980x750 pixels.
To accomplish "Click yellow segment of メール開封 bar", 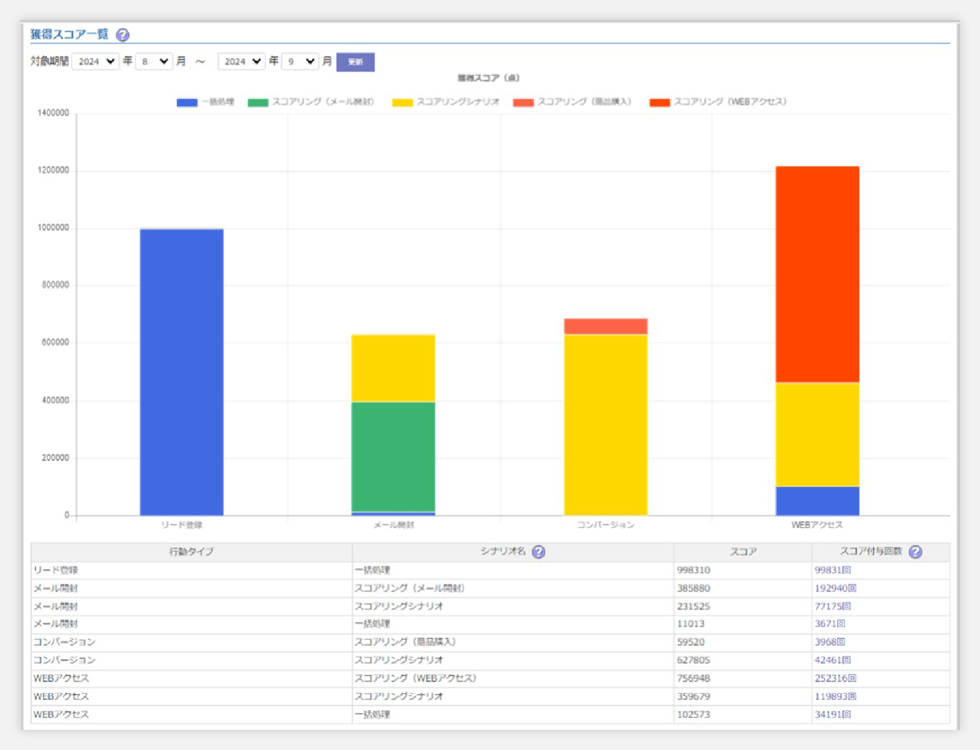I will click(x=393, y=369).
